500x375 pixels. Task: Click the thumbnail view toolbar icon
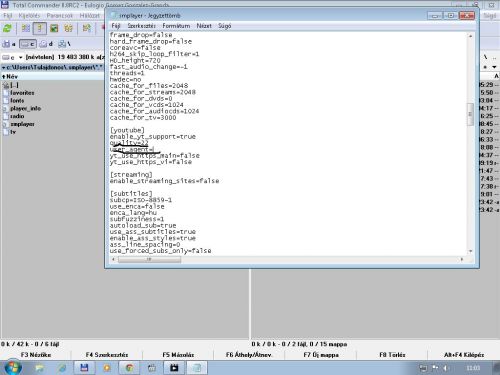(54, 28)
